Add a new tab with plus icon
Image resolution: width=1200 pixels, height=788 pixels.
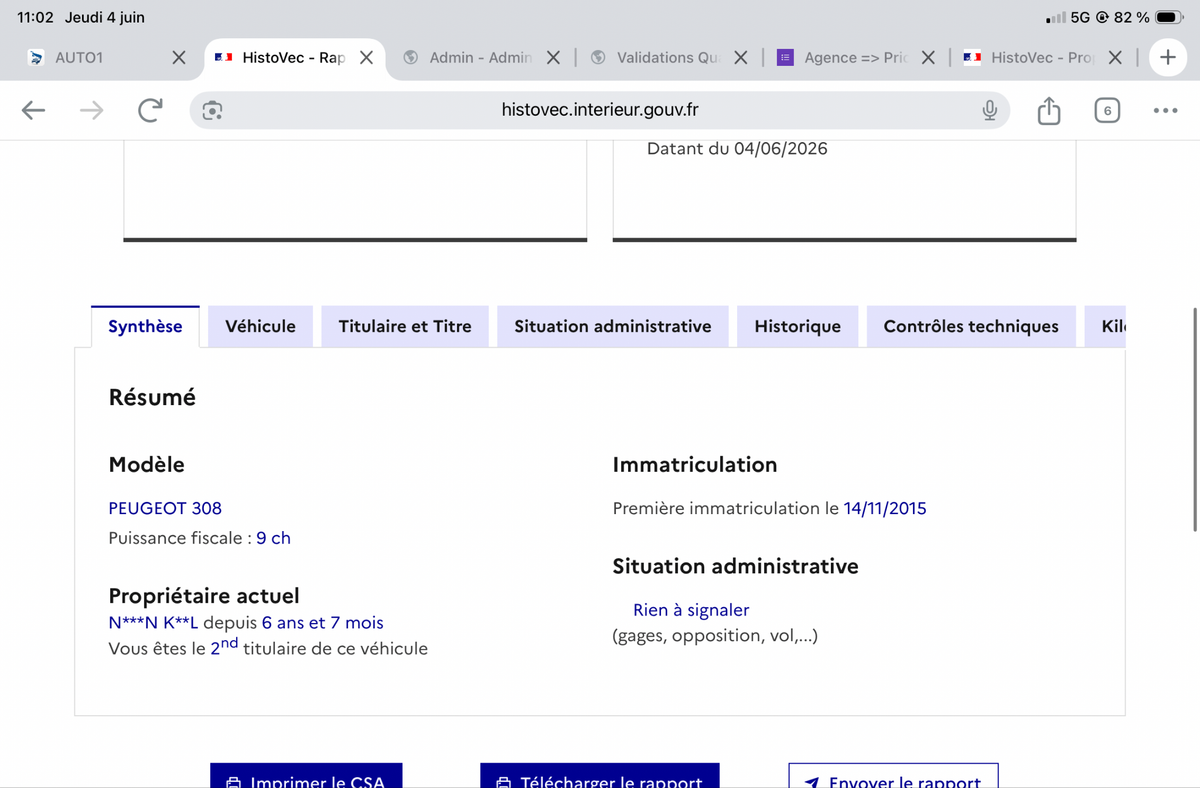tap(1168, 57)
